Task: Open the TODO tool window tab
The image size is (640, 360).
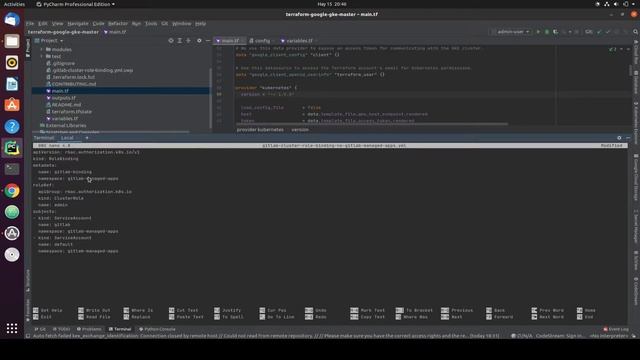Action: (x=62, y=329)
